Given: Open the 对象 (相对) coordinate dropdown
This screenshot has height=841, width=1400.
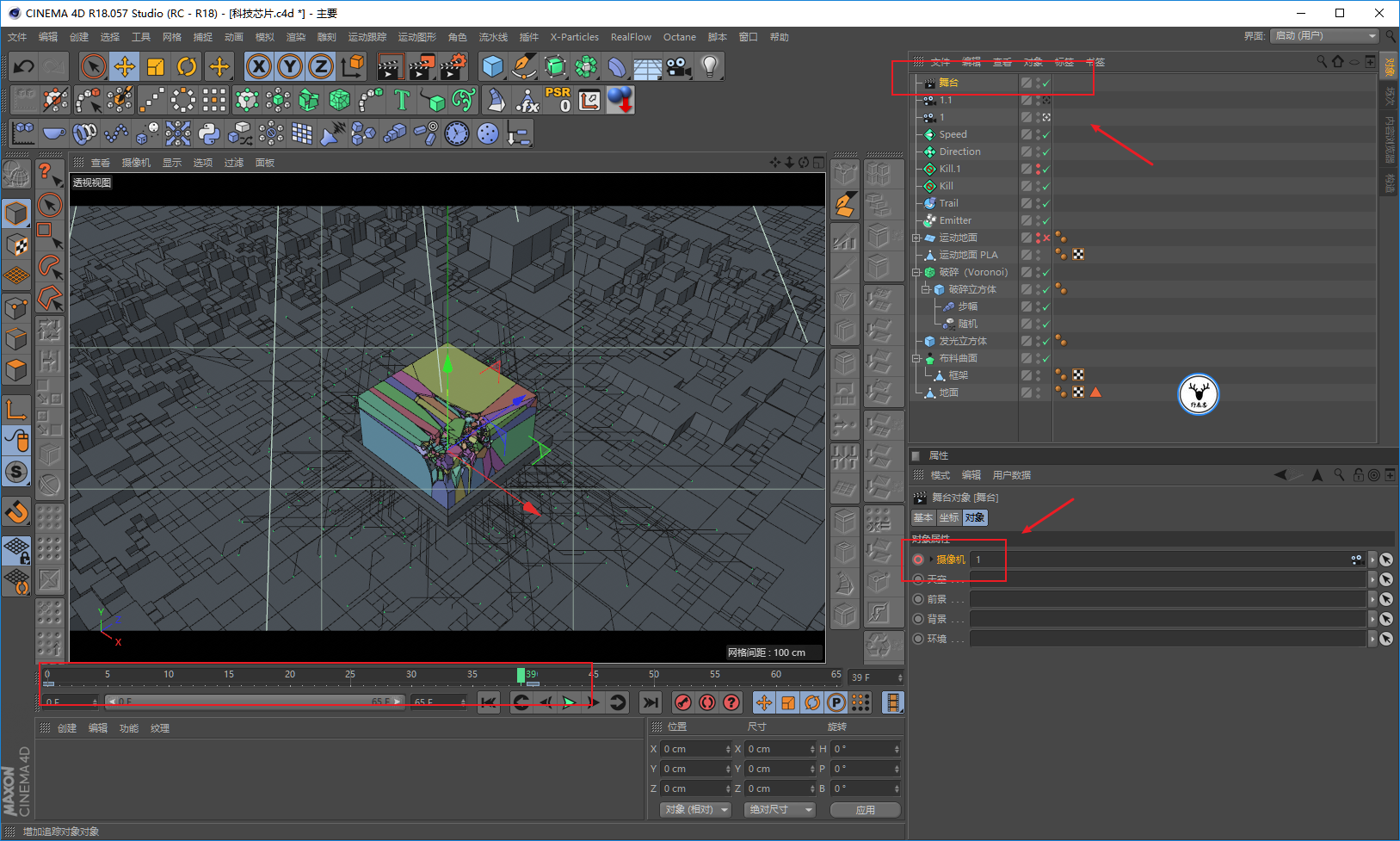Looking at the screenshot, I should coord(695,809).
